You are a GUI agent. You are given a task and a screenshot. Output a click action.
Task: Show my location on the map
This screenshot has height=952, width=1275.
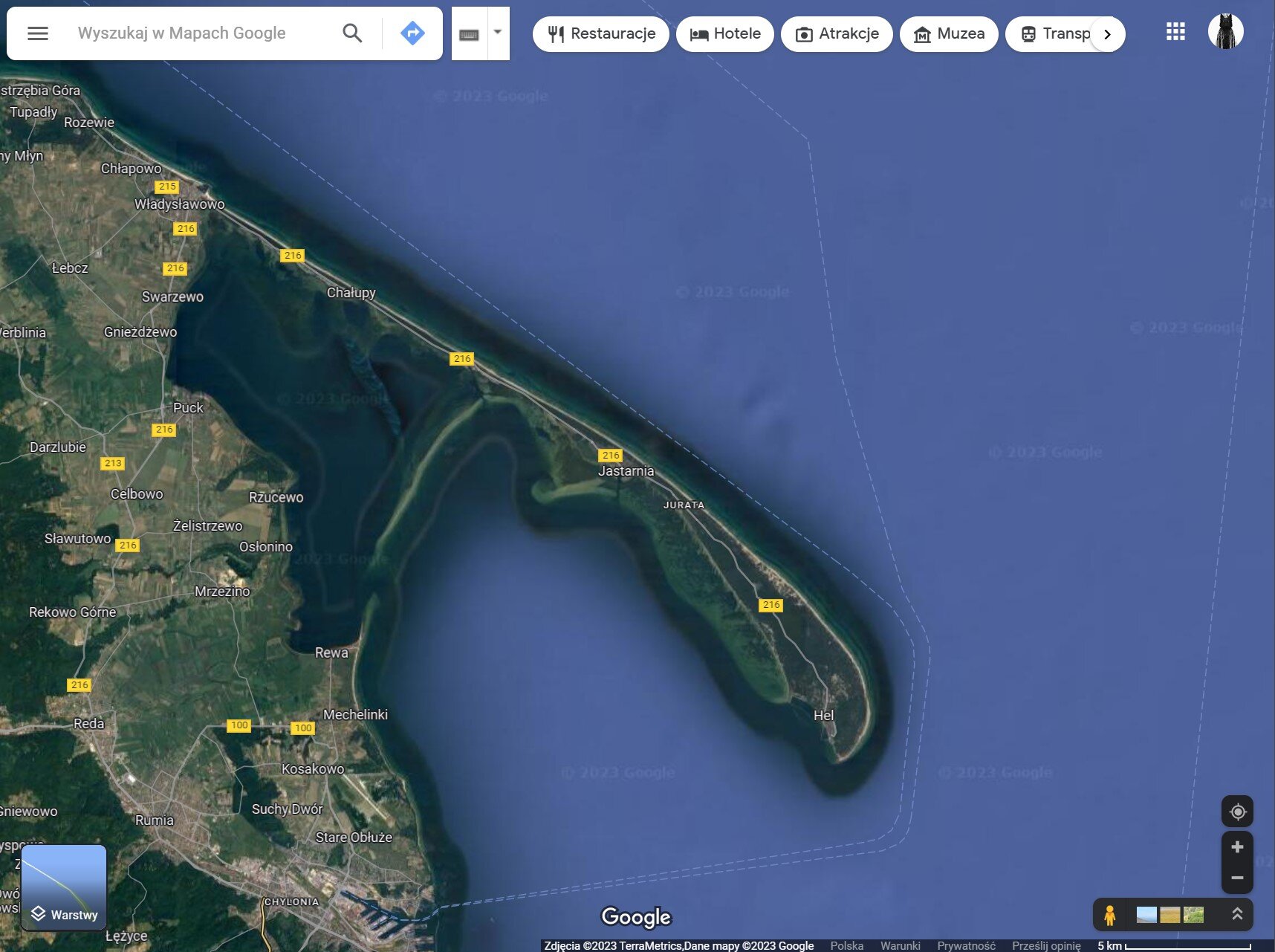pos(1237,812)
